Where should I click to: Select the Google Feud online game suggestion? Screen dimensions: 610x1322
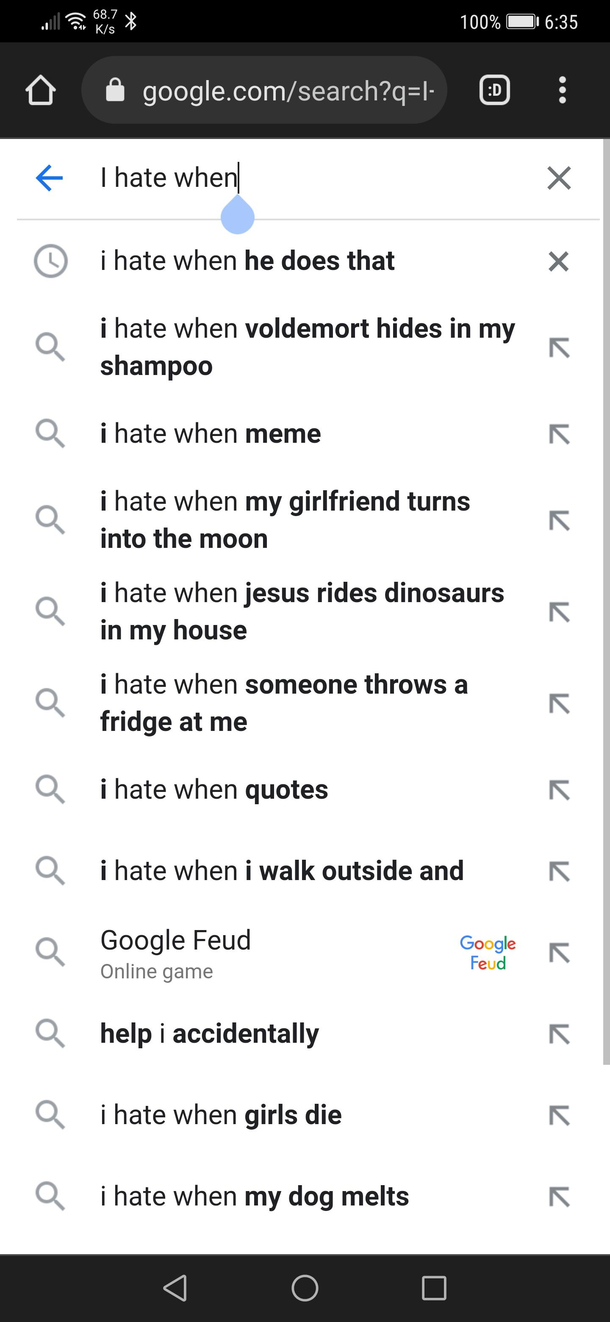pos(305,953)
